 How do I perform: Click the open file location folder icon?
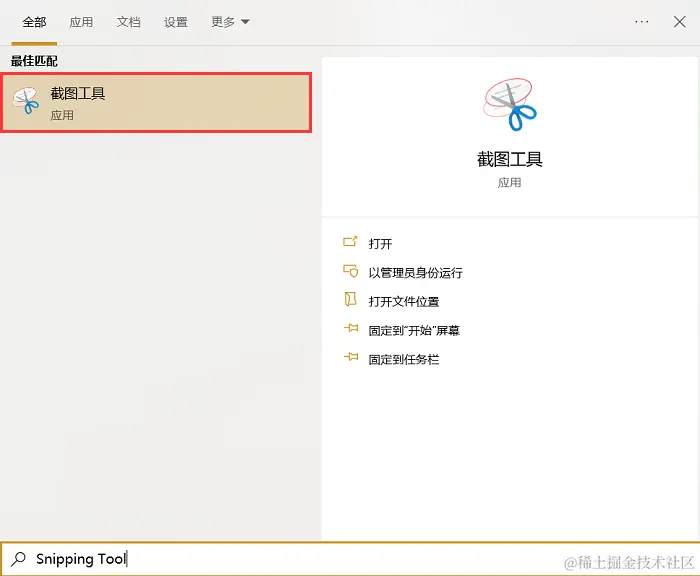(350, 299)
